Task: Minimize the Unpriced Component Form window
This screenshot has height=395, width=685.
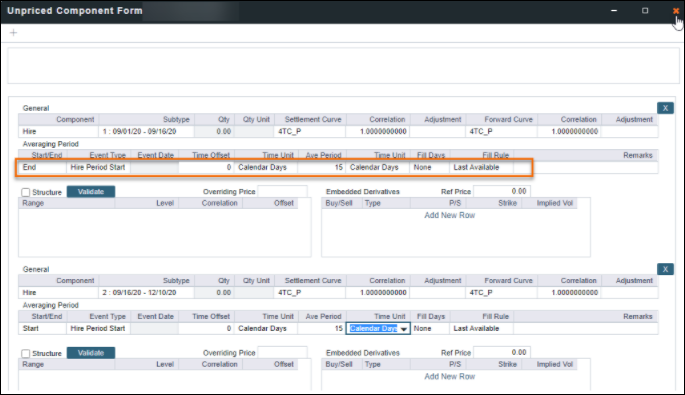Action: tap(614, 10)
